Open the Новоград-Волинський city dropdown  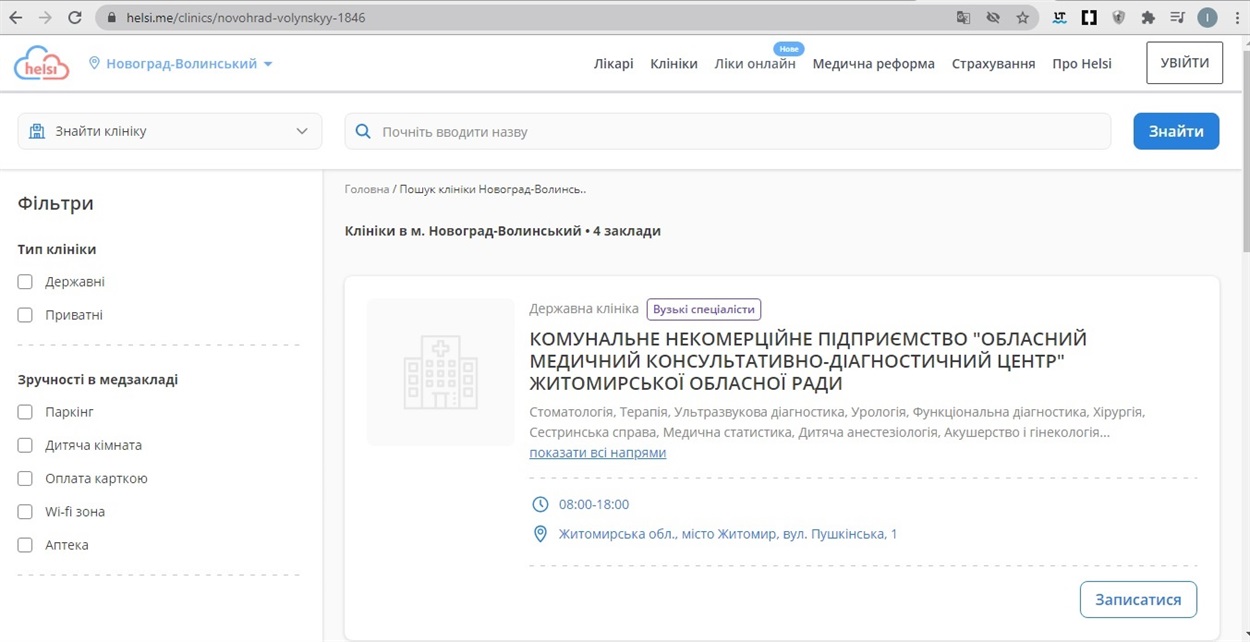[x=180, y=64]
